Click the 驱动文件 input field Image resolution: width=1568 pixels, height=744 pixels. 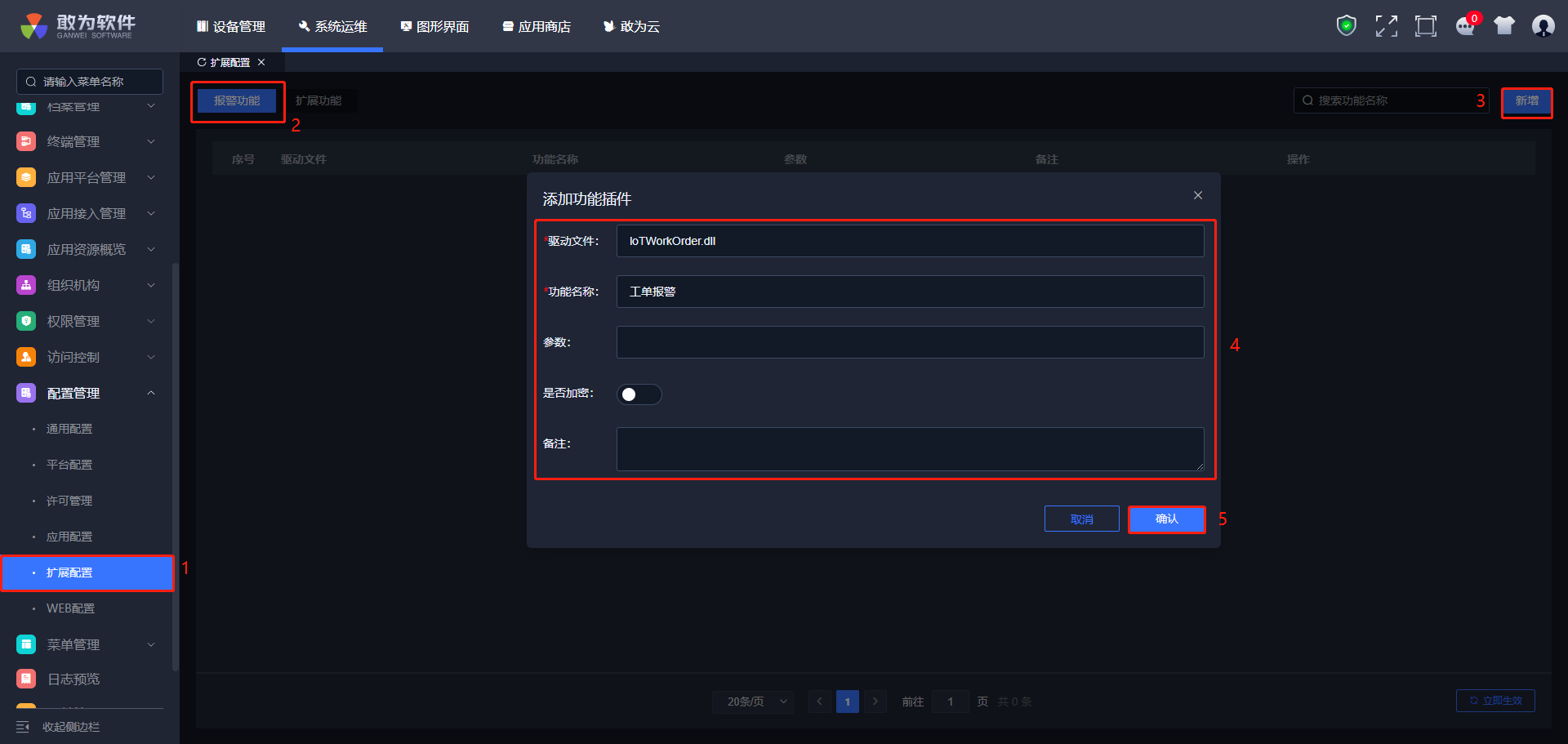tap(910, 241)
